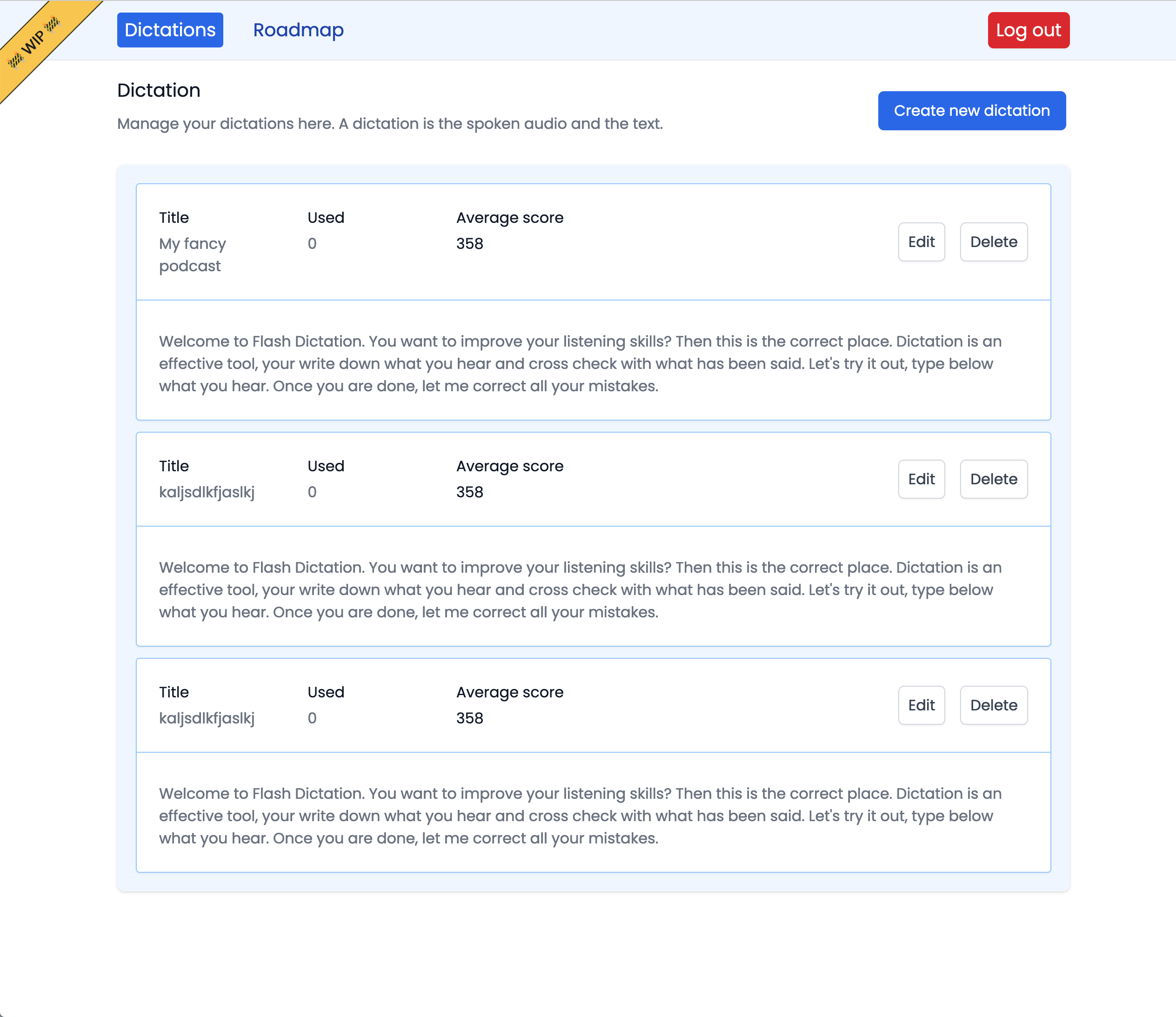
Task: Click the Dictation page heading
Action: pos(159,90)
